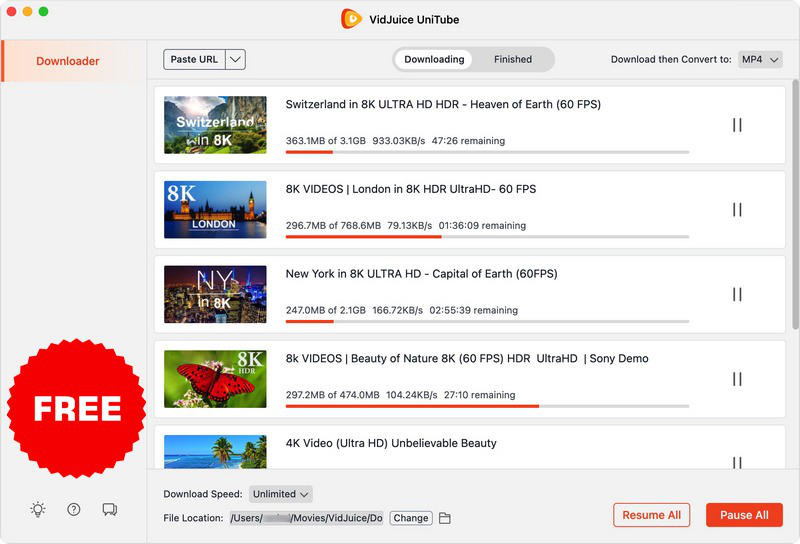Expand the Paste URL dropdown arrow
The image size is (800, 544).
[235, 59]
